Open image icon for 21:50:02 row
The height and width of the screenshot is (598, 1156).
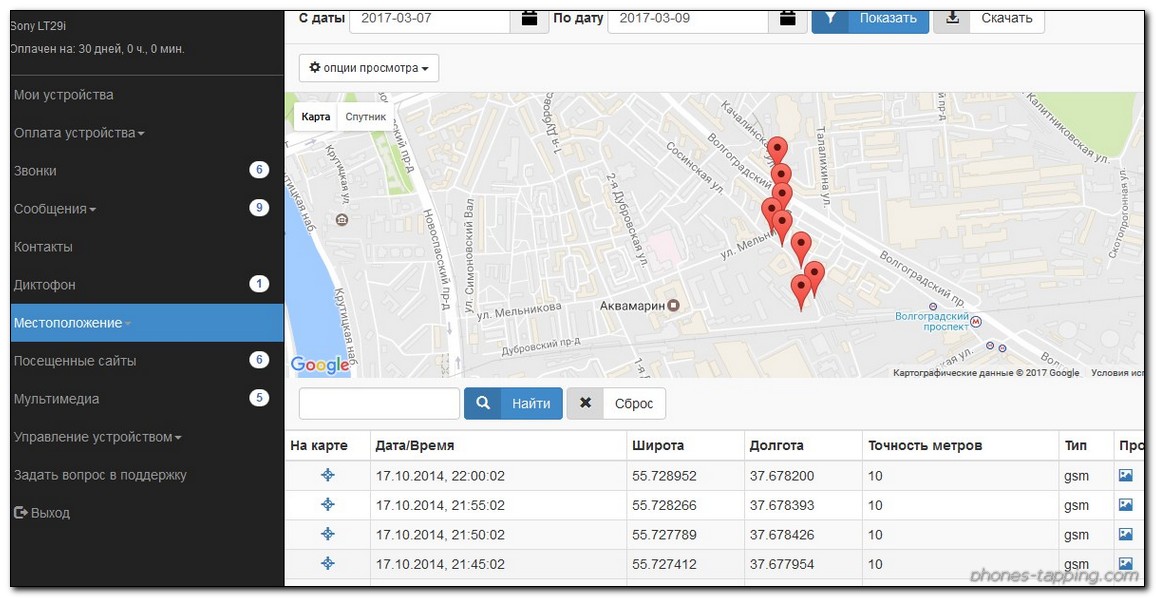coord(1126,535)
